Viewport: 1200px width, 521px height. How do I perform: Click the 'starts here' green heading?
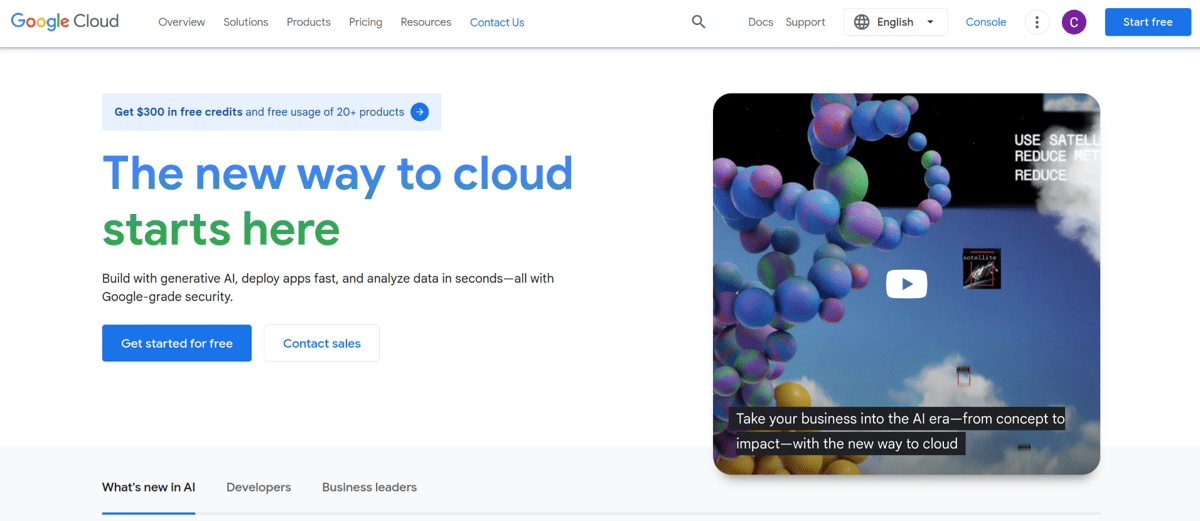click(221, 229)
